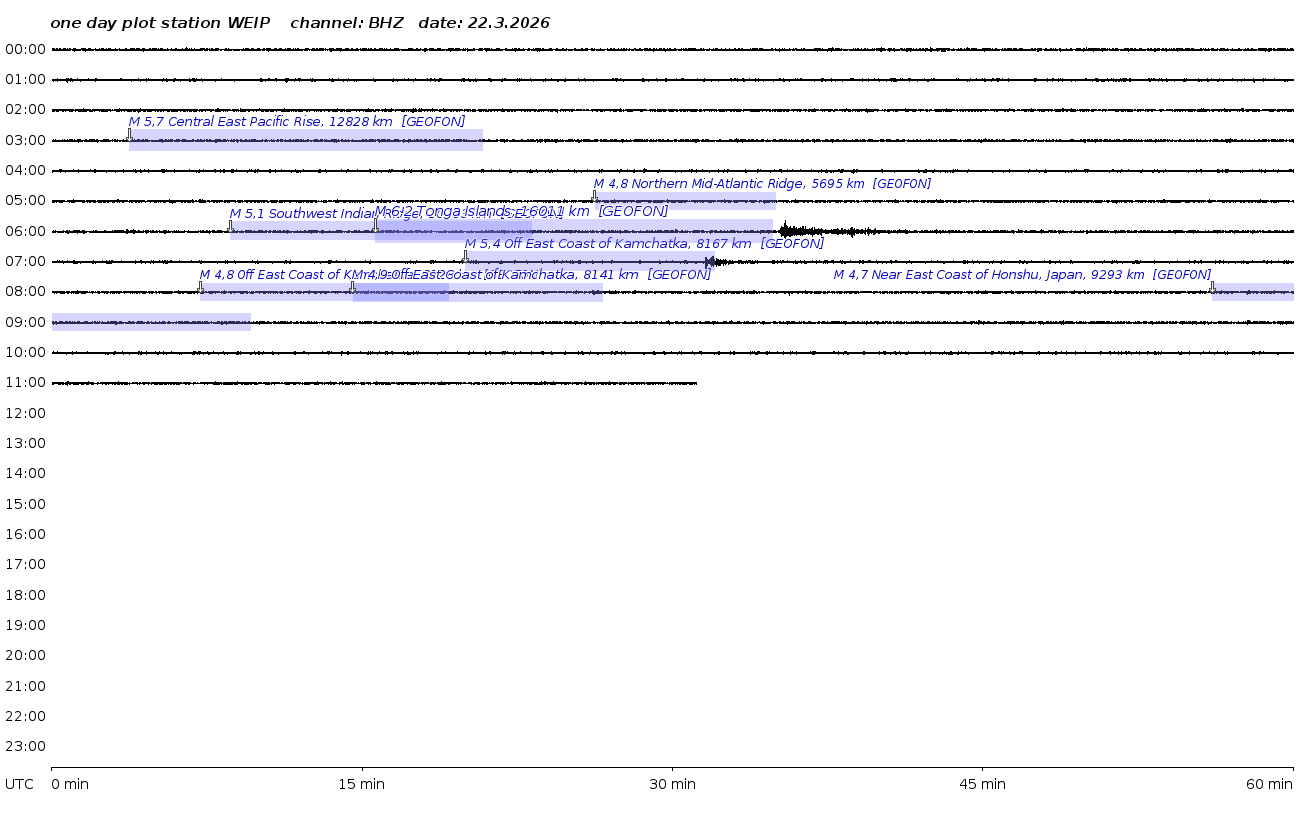This screenshot has width=1304, height=813.
Task: Select the M 4,8 Kamchatka event marker flag
Action: [x=200, y=287]
